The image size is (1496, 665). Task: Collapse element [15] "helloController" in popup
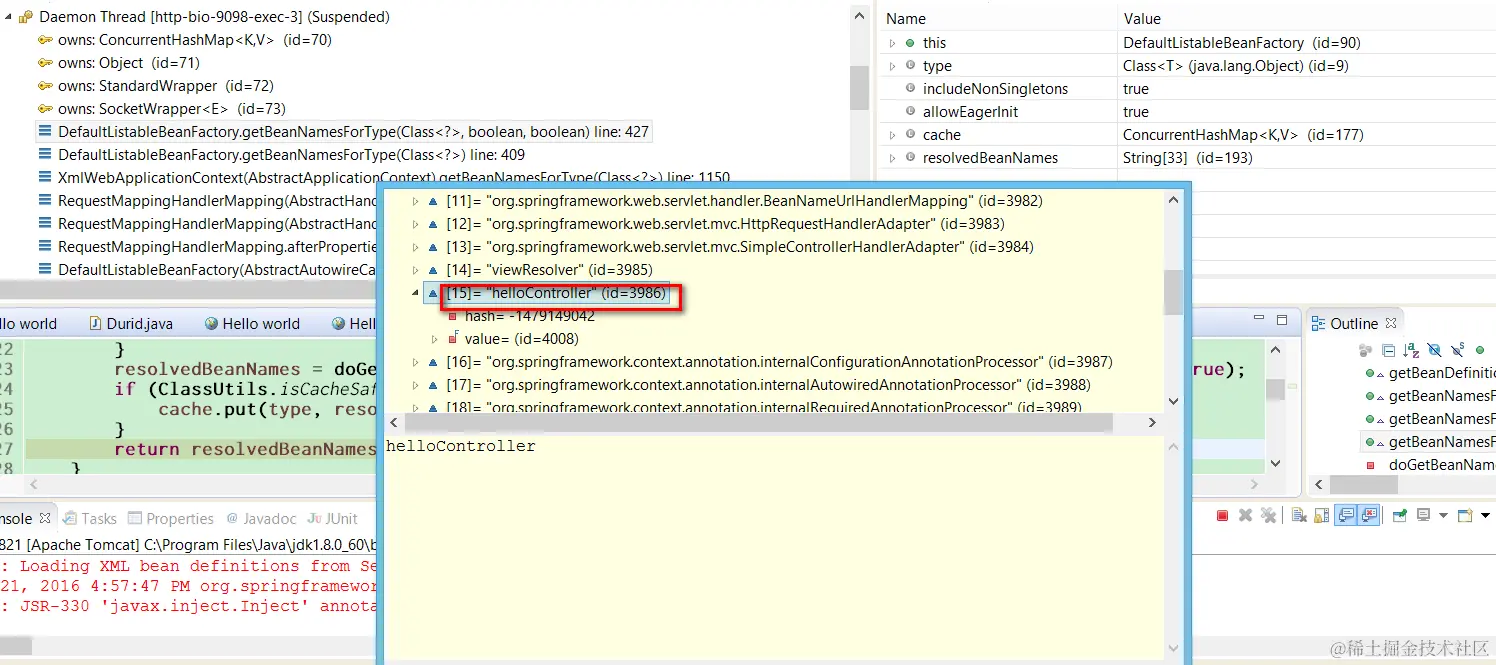point(416,293)
